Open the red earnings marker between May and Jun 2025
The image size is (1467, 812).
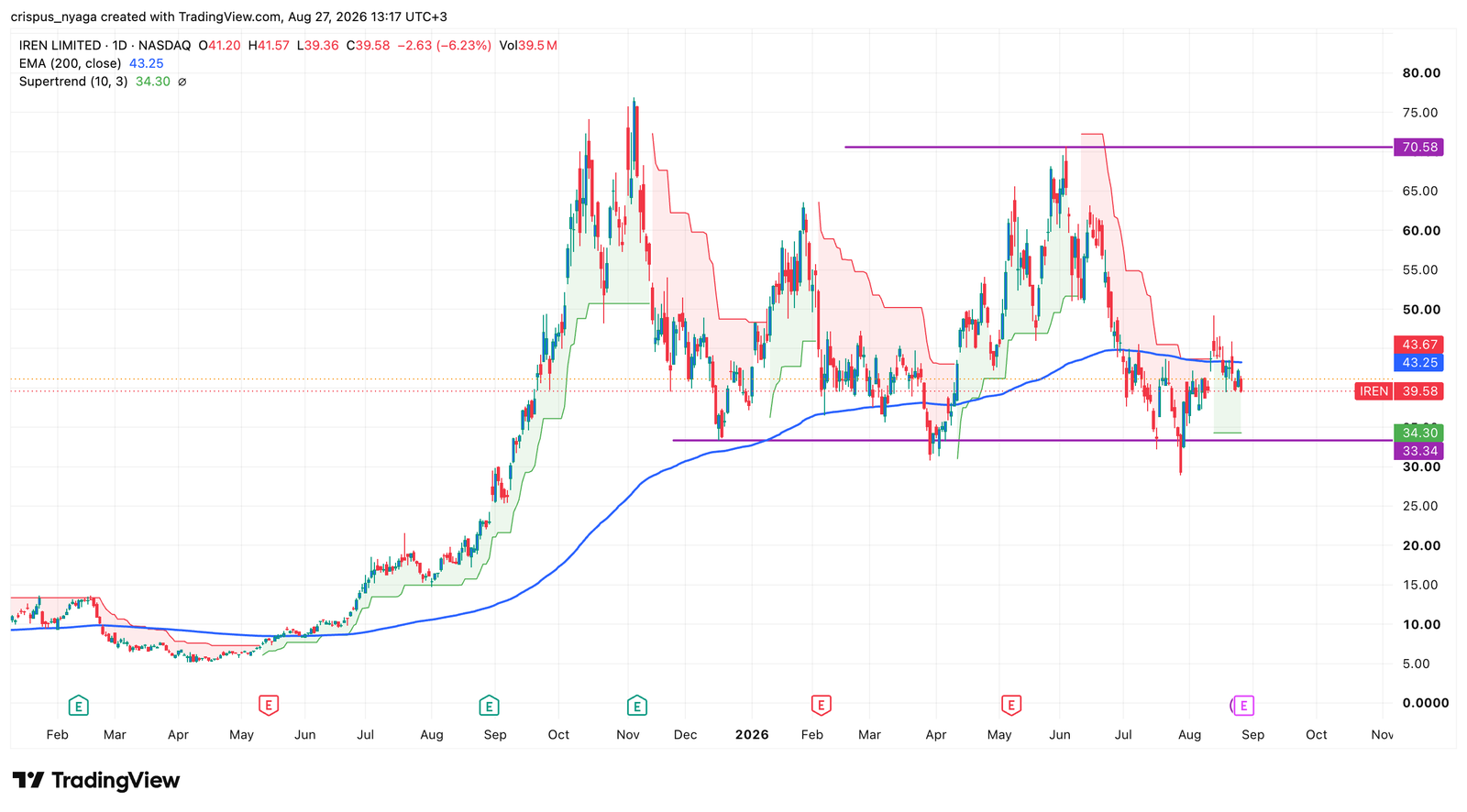[x=269, y=706]
